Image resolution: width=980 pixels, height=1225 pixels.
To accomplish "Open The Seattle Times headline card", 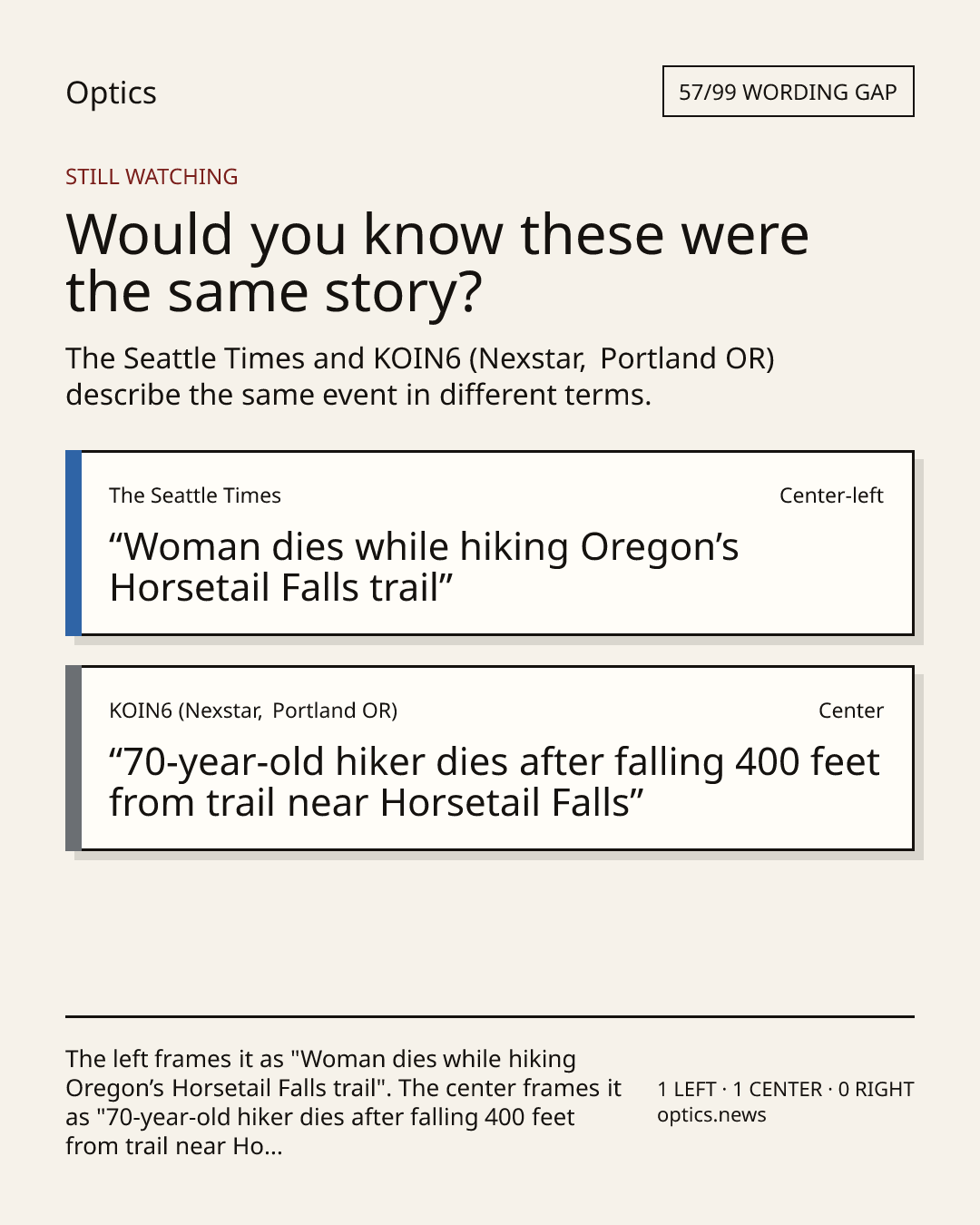I will click(489, 543).
